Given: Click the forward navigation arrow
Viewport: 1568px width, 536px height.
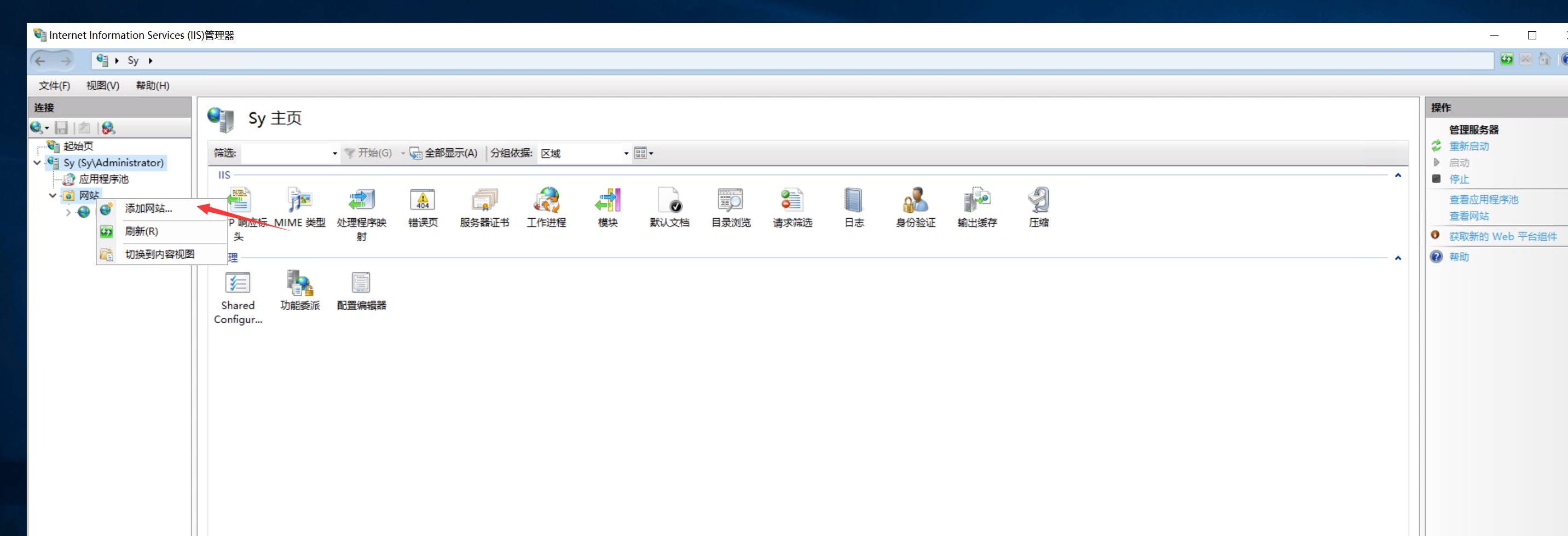Looking at the screenshot, I should click(x=66, y=60).
